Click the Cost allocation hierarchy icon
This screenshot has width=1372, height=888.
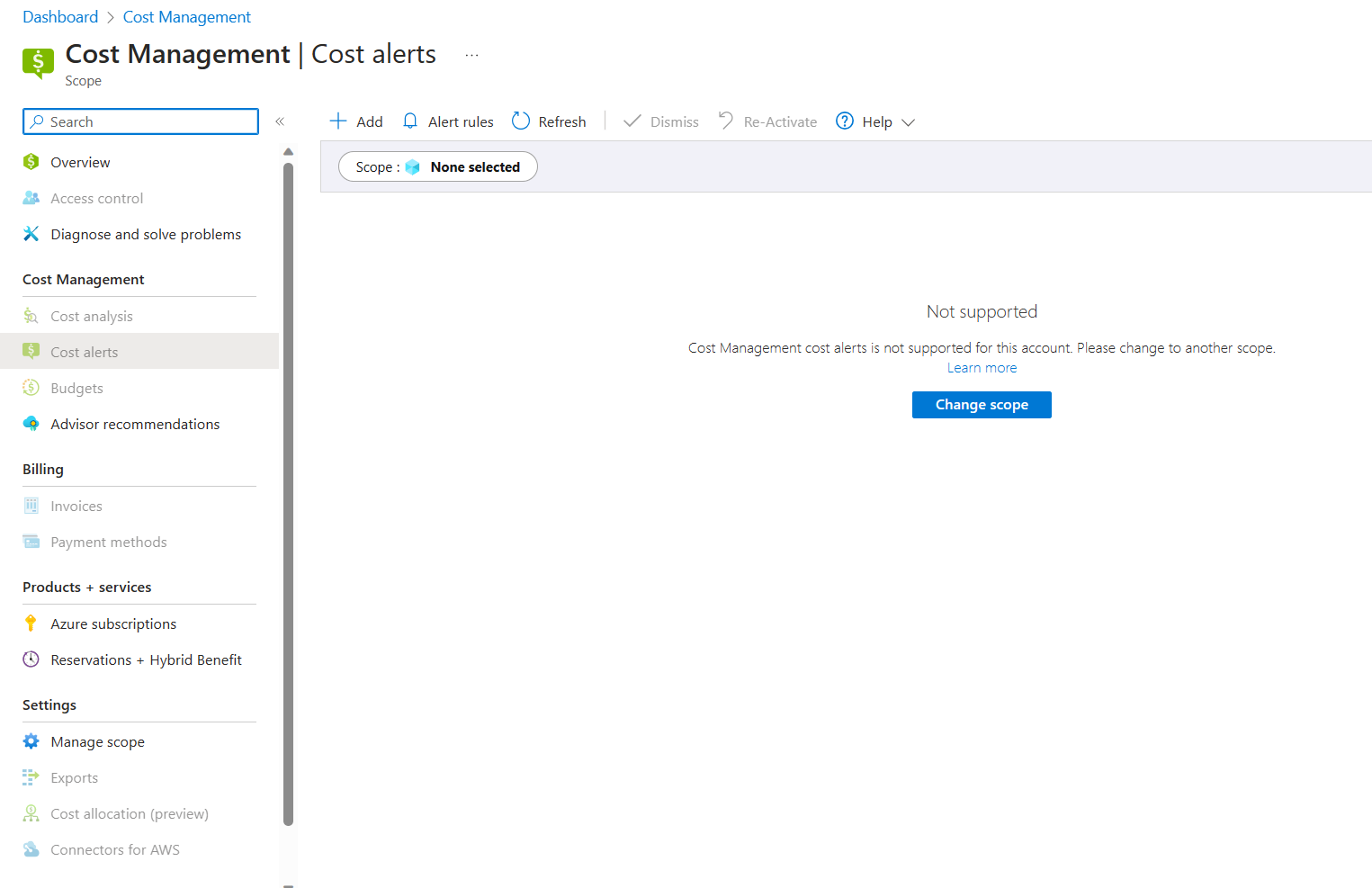coord(31,813)
